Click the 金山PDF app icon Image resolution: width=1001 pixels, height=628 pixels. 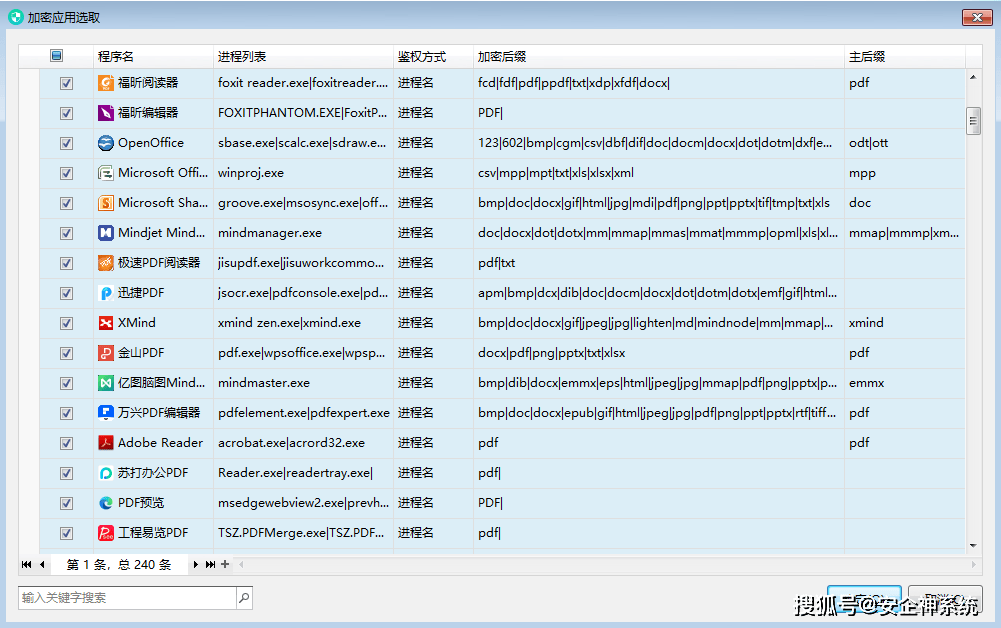(106, 353)
